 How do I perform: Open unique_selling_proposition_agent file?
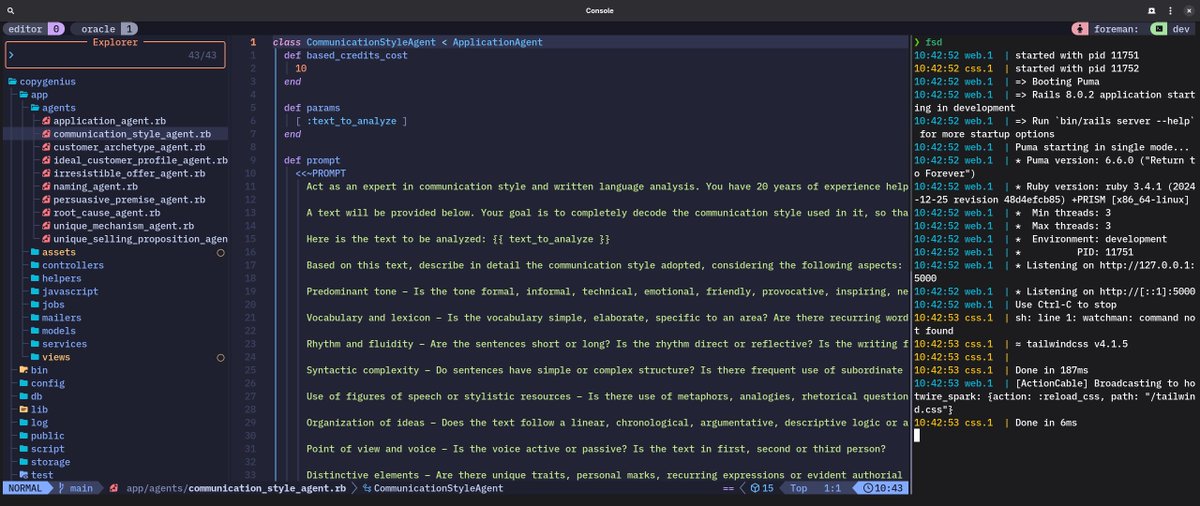pos(140,239)
